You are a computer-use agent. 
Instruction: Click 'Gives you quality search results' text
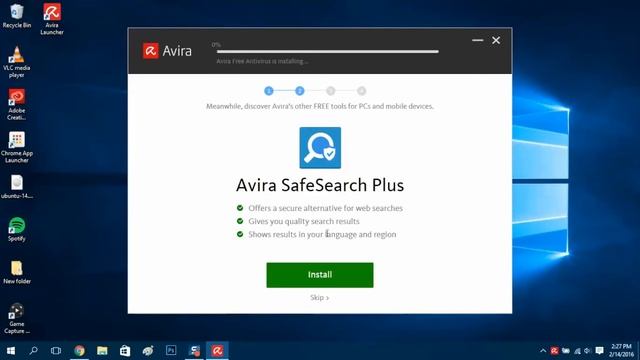point(304,221)
